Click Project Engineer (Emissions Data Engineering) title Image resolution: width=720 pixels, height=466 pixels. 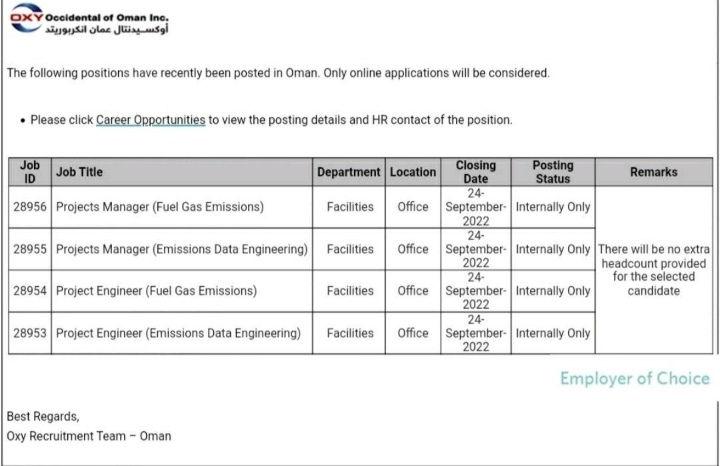tap(178, 333)
